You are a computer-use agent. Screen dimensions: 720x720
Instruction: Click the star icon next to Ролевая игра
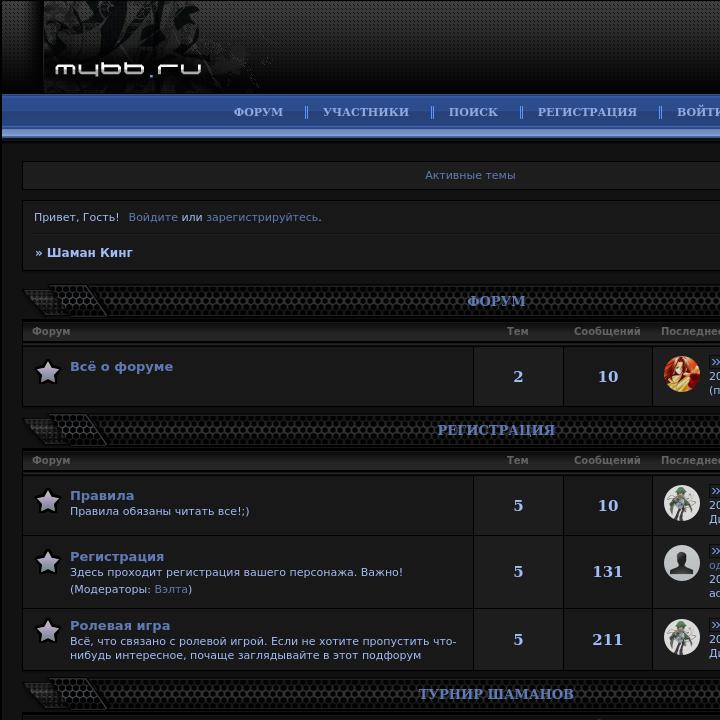click(x=48, y=631)
